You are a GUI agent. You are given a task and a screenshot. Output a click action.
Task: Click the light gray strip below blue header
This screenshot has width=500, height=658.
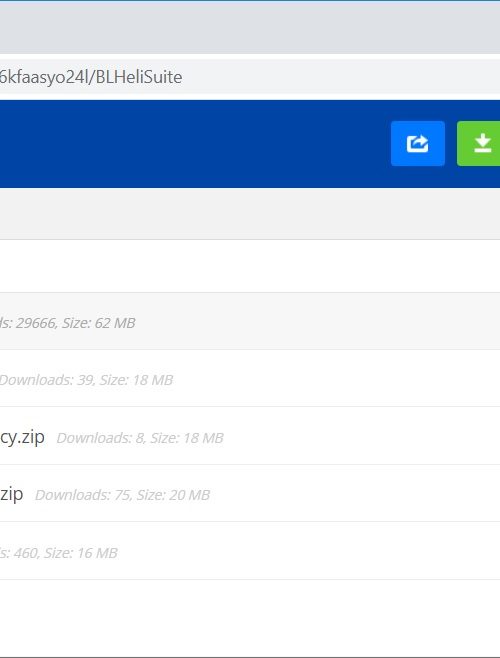(250, 214)
